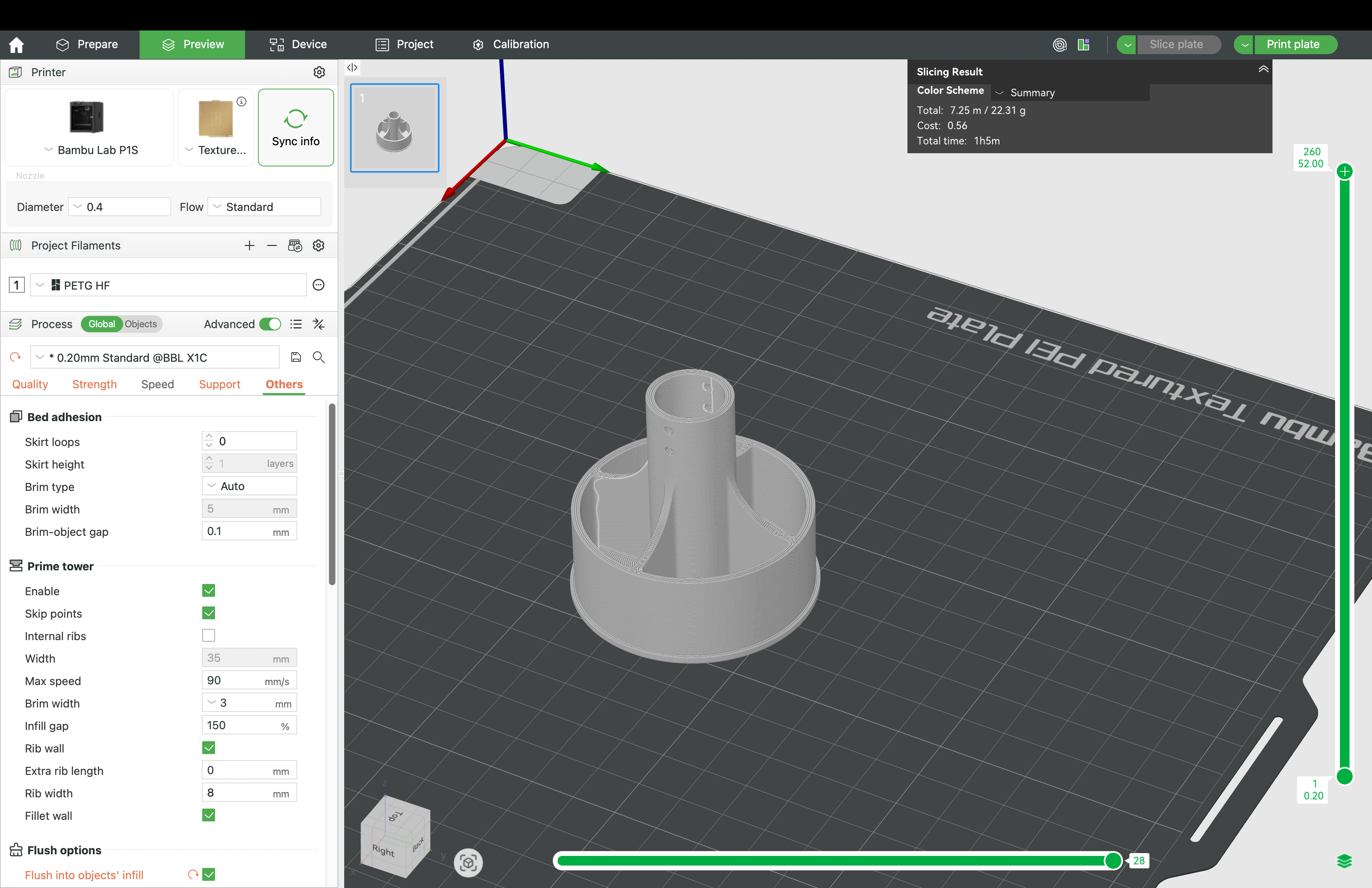
Task: Click the compare presets icon
Action: tap(318, 324)
